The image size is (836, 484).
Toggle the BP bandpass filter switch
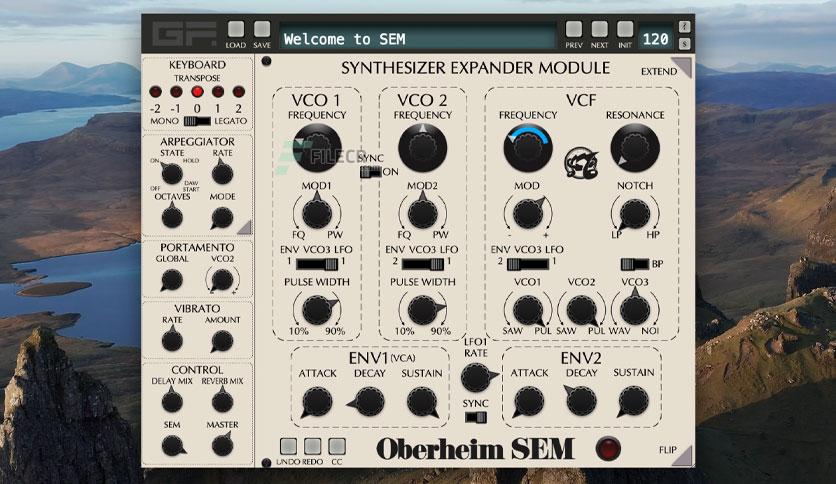pos(635,264)
